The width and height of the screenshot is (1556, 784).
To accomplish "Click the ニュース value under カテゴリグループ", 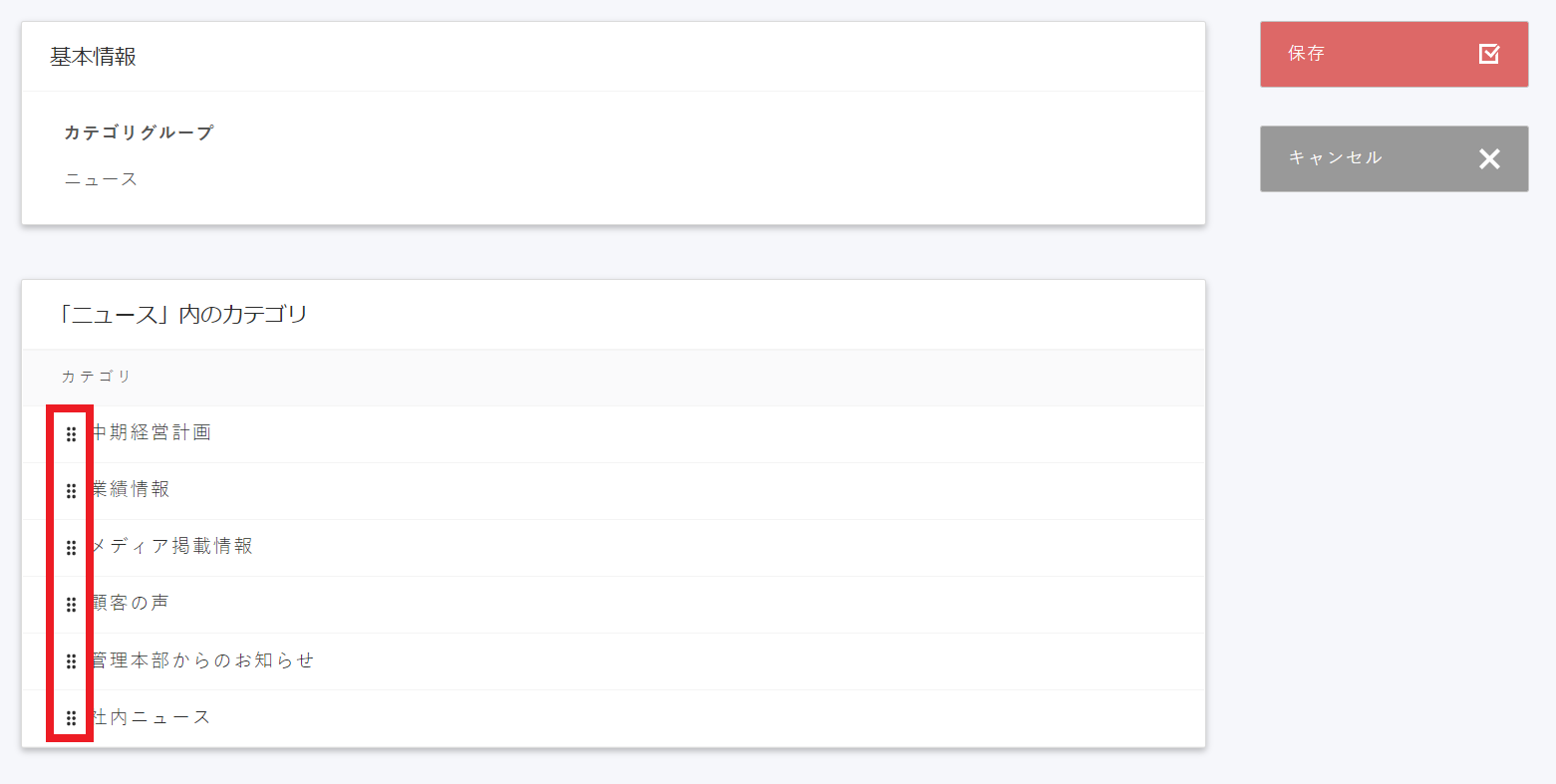I will 101,179.
